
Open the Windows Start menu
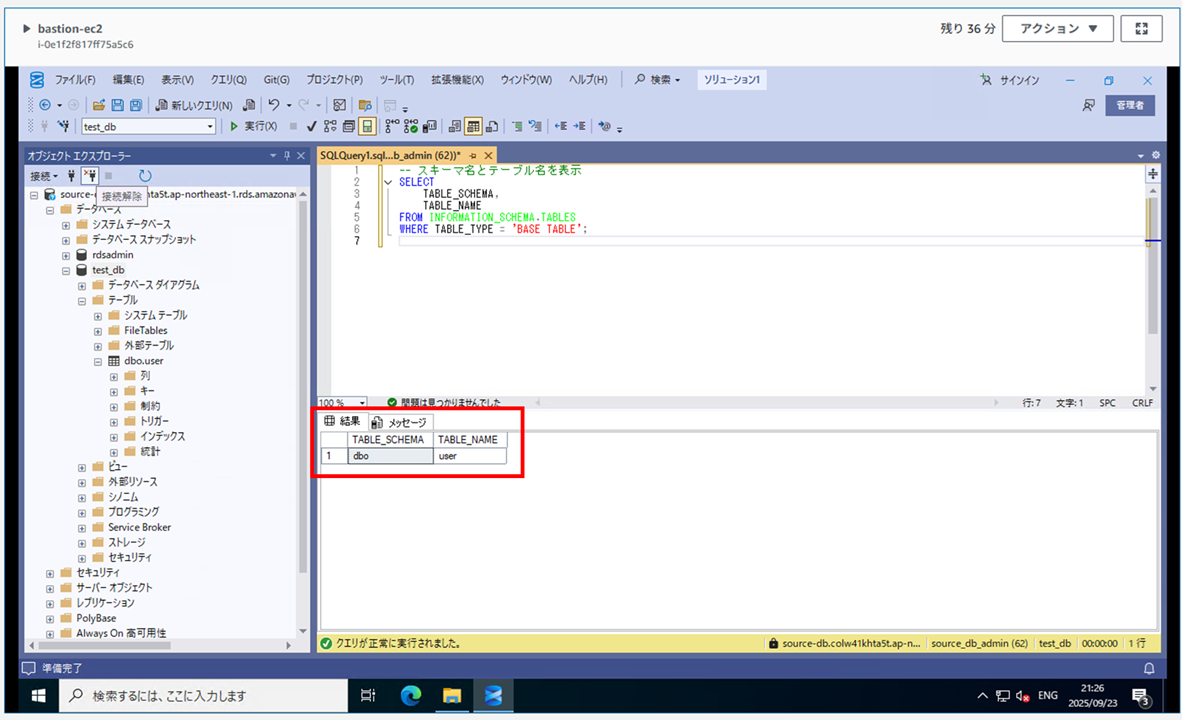[x=38, y=695]
